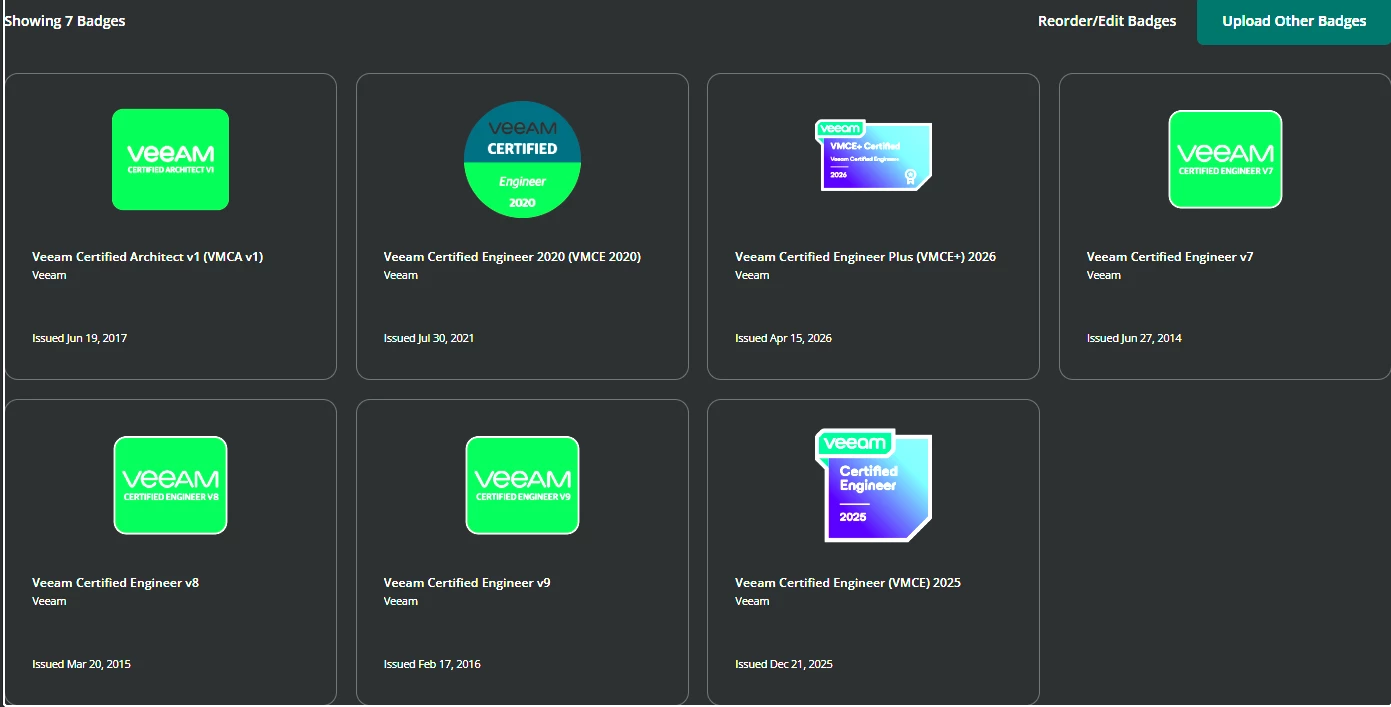Click the Certified Engineer V8 badge image
The height and width of the screenshot is (707, 1391).
click(x=170, y=485)
